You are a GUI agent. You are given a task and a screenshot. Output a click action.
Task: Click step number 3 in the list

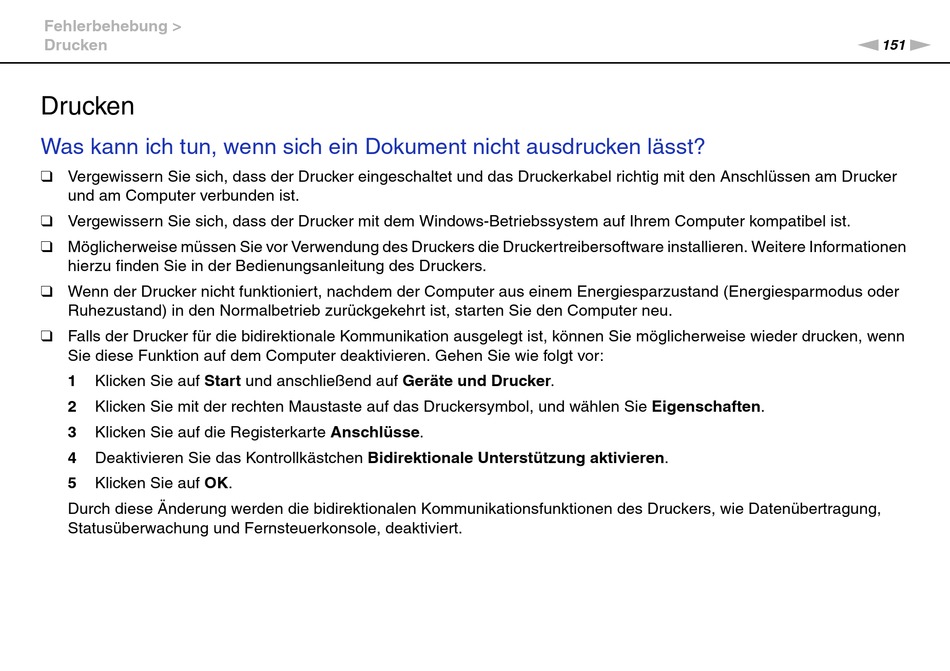coord(72,432)
